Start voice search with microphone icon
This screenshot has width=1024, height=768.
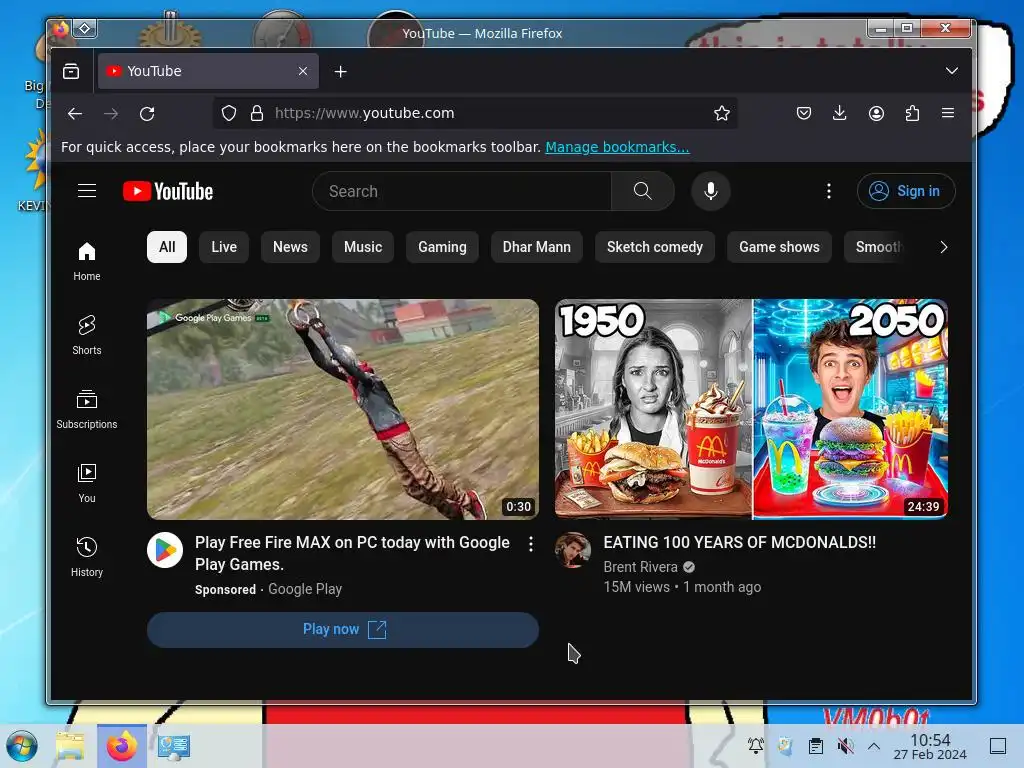pos(711,191)
